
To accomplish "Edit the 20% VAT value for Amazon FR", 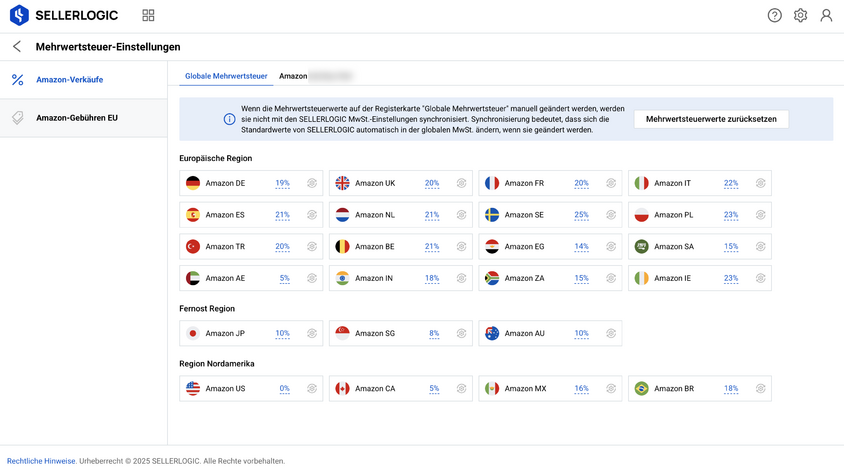I will (x=581, y=183).
